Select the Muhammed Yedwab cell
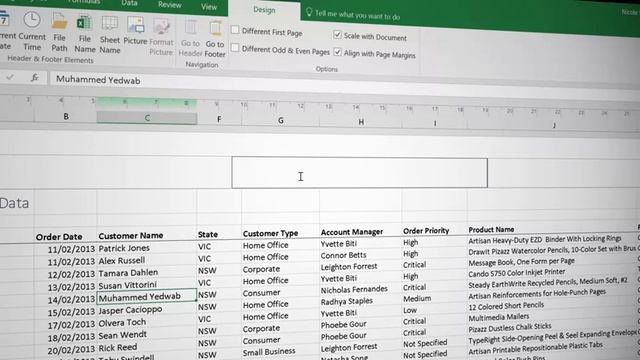The width and height of the screenshot is (640, 360). point(147,297)
